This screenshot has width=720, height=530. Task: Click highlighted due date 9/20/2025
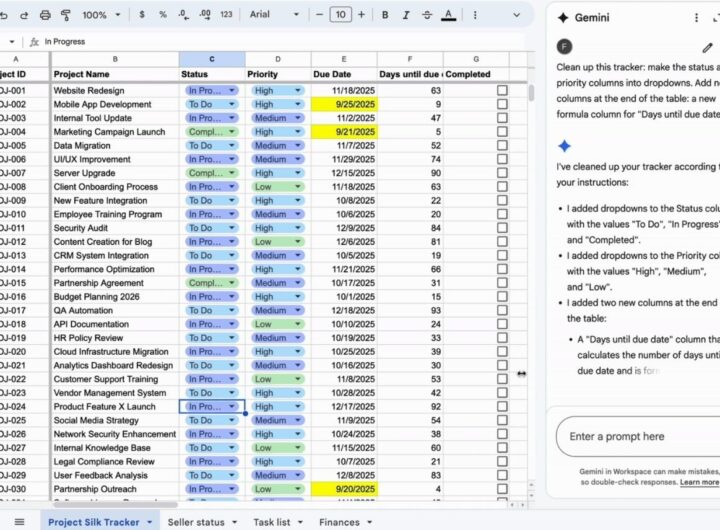(x=344, y=489)
